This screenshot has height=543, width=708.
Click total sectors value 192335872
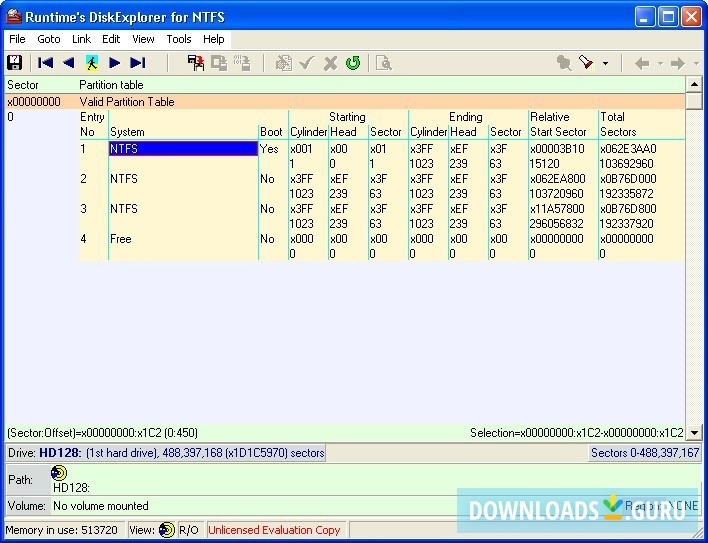tap(626, 194)
